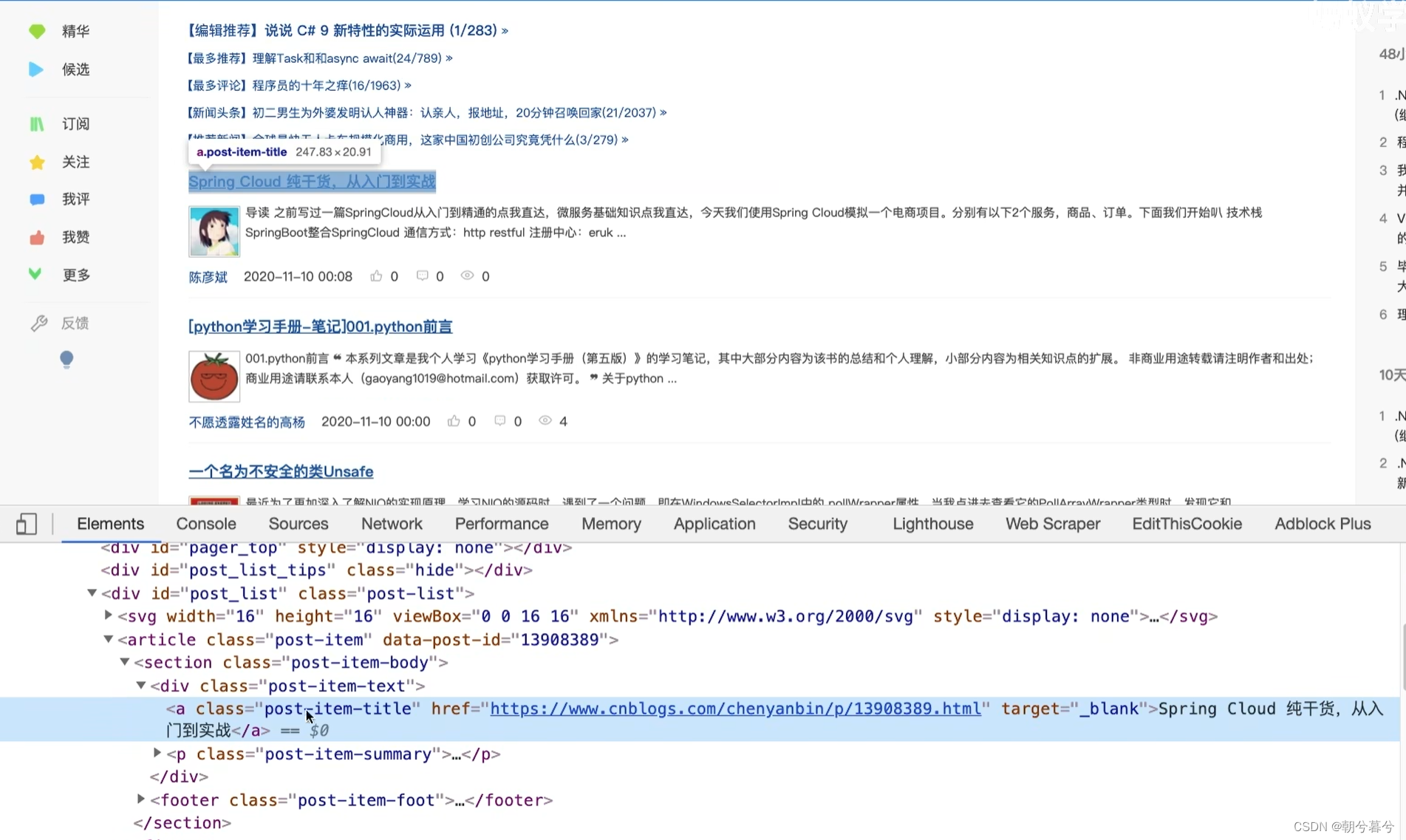Click view eye icon on python学习手册 post

(x=545, y=421)
